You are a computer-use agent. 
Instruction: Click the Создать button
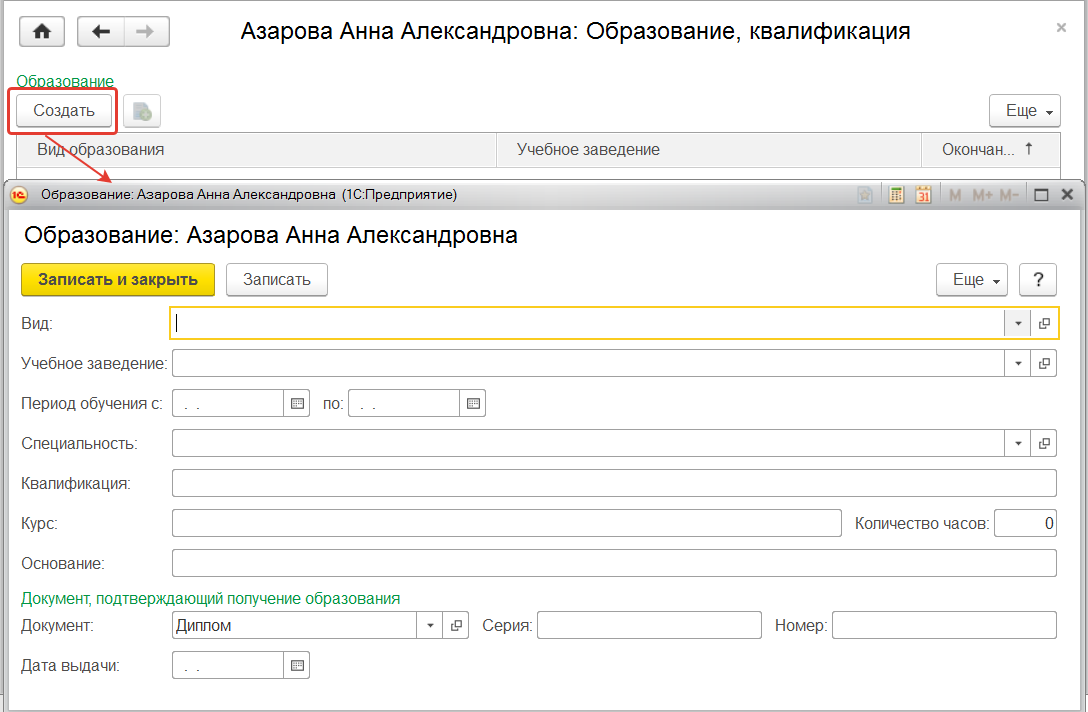click(x=64, y=111)
